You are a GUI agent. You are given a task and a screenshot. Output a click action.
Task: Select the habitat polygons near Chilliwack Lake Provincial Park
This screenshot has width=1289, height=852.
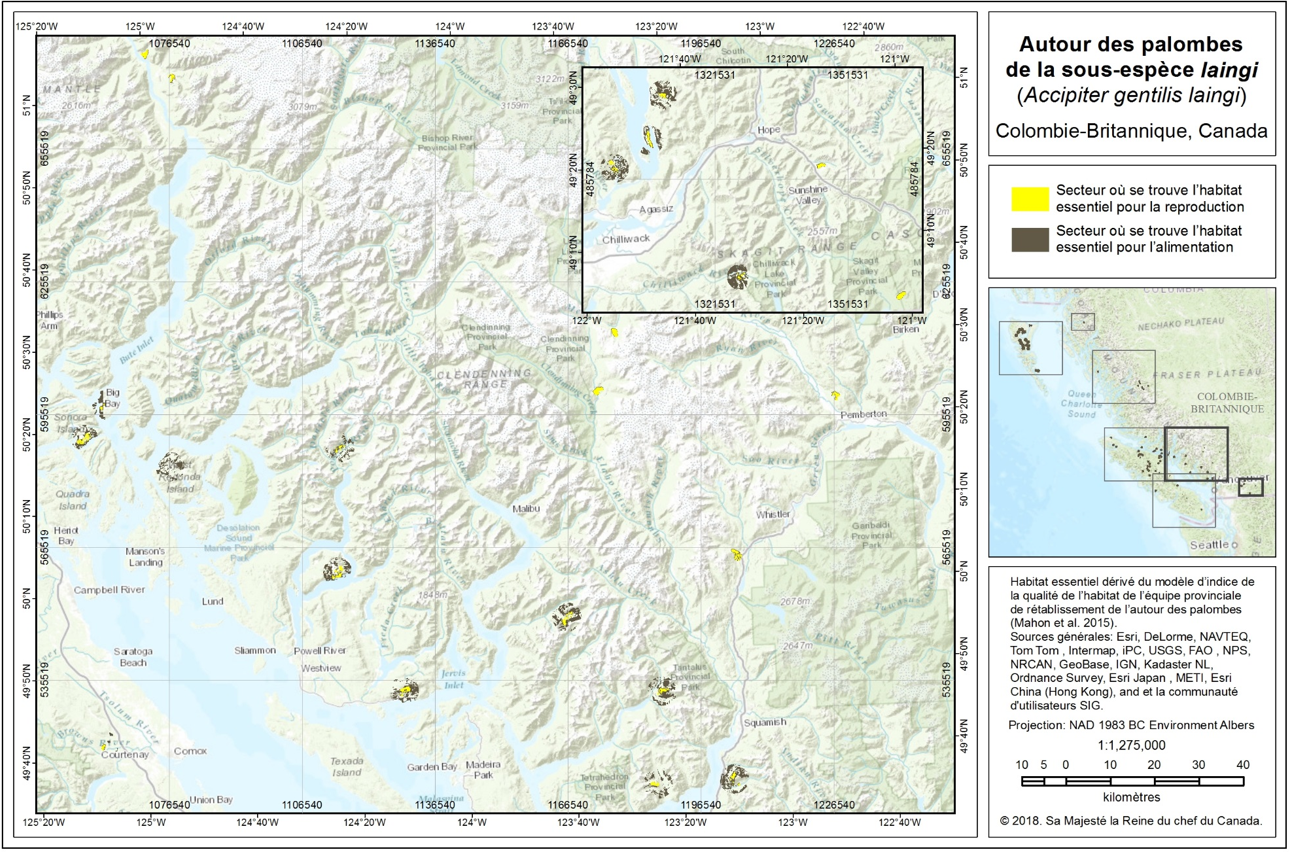click(738, 274)
